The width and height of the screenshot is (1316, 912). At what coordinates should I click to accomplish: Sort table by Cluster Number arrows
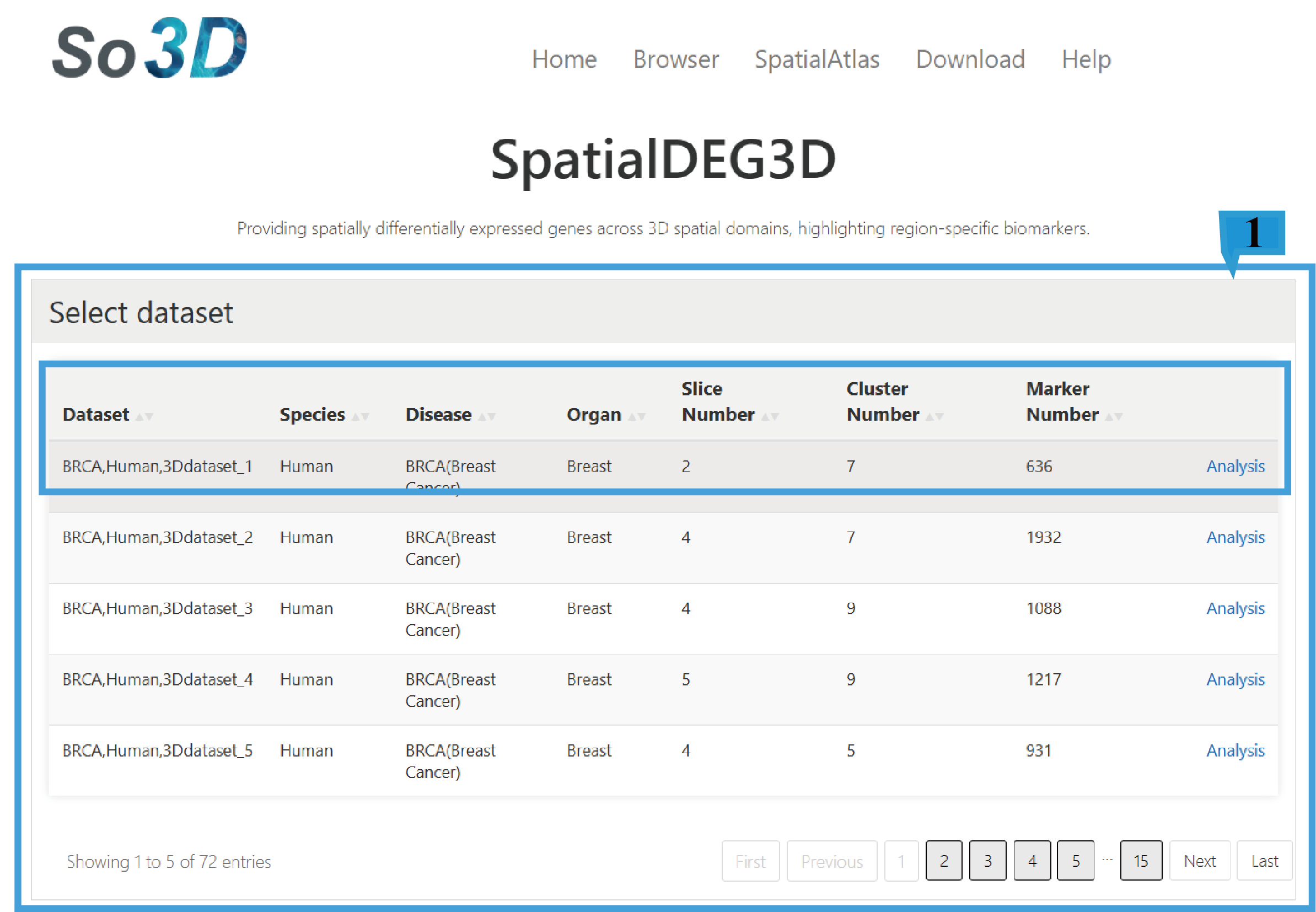934,416
